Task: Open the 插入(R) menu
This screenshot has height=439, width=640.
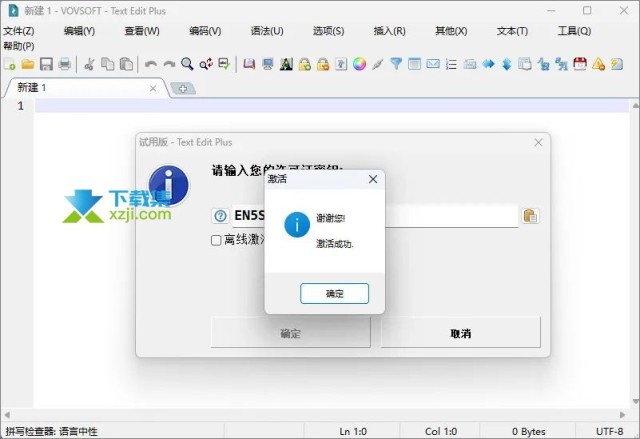Action: 390,31
